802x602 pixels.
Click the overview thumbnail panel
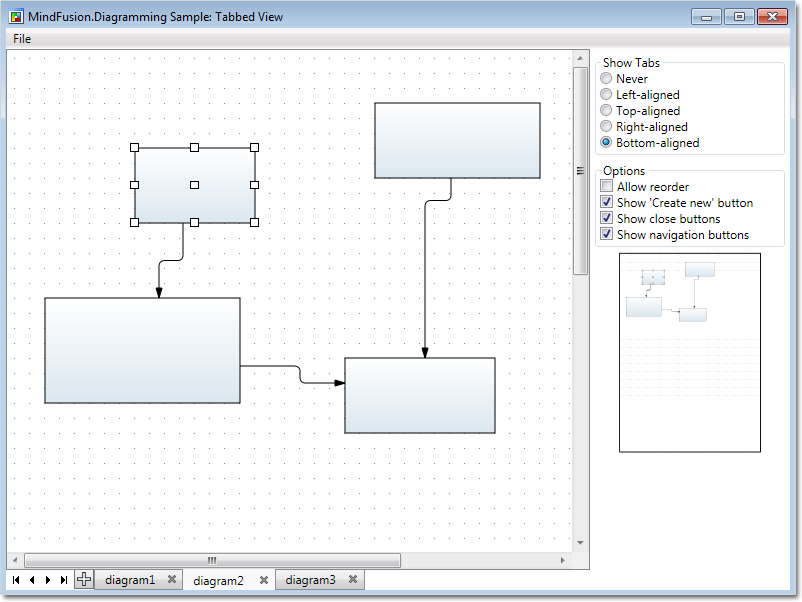tap(690, 352)
